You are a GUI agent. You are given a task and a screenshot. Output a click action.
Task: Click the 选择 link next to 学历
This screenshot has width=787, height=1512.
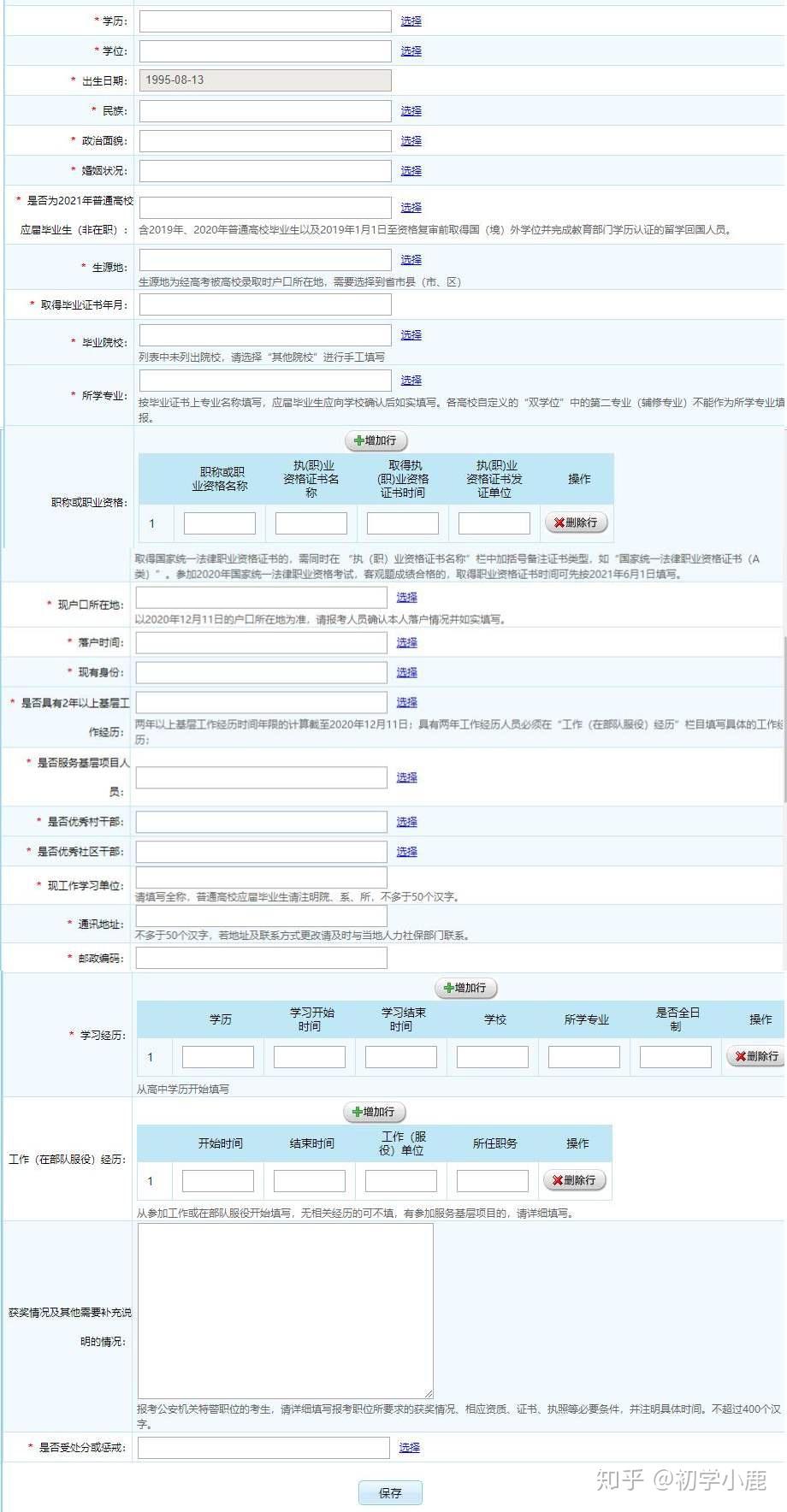[x=411, y=21]
